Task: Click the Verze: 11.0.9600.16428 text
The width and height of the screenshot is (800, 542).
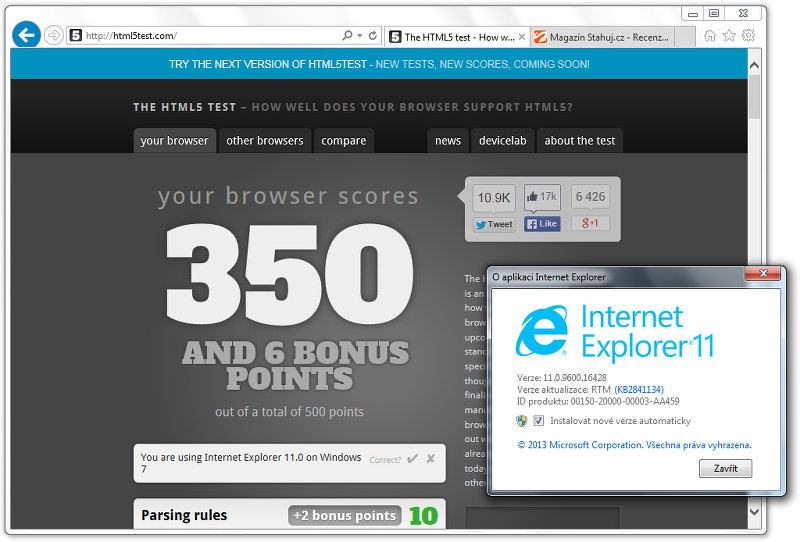Action: 561,378
